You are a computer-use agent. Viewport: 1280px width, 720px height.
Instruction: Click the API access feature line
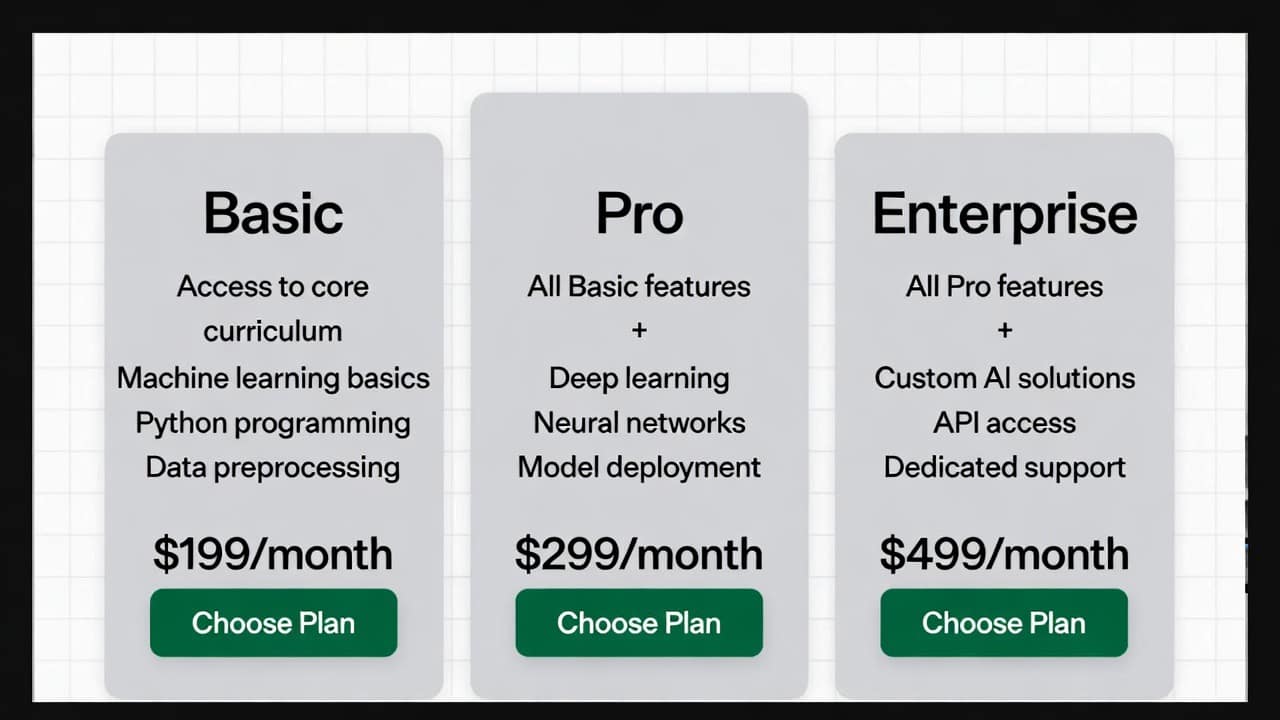[x=1005, y=422]
